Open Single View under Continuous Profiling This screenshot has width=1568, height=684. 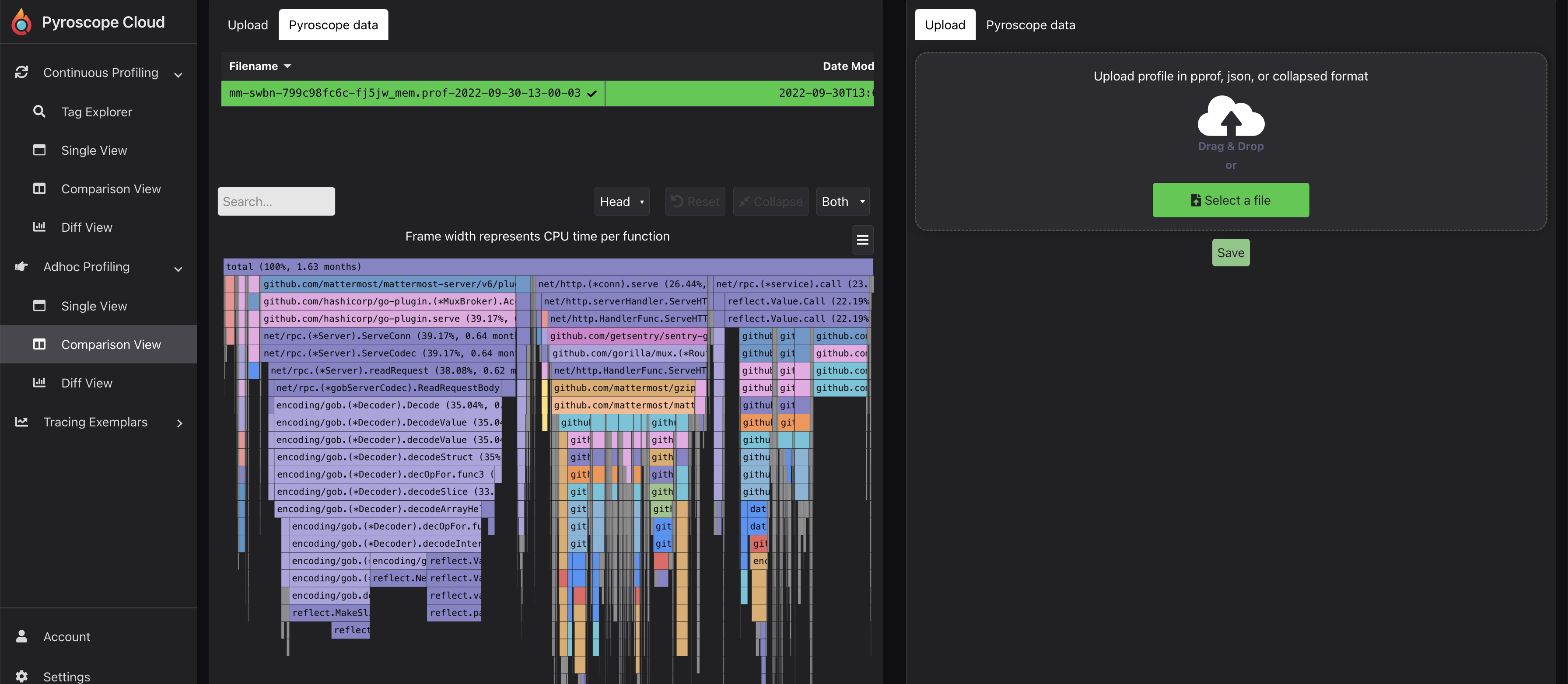pos(94,150)
